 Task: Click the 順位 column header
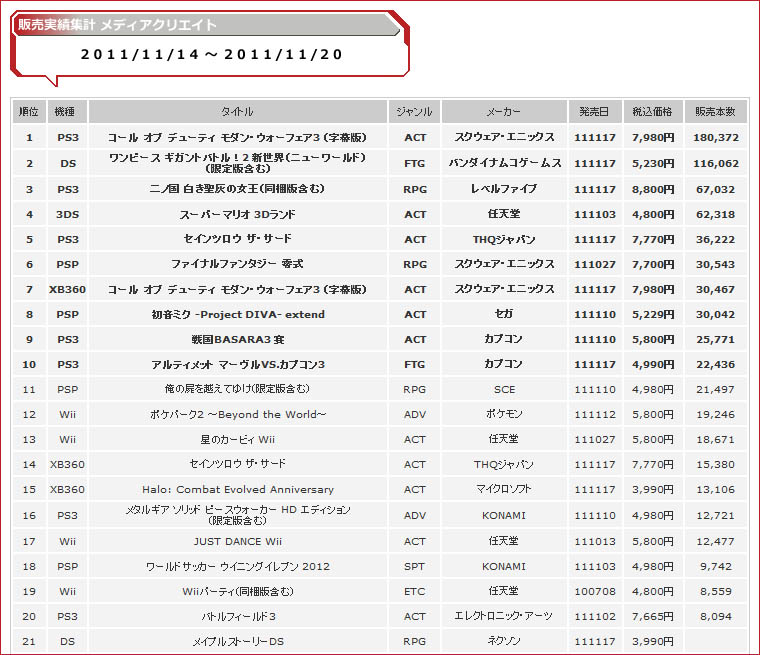(29, 112)
